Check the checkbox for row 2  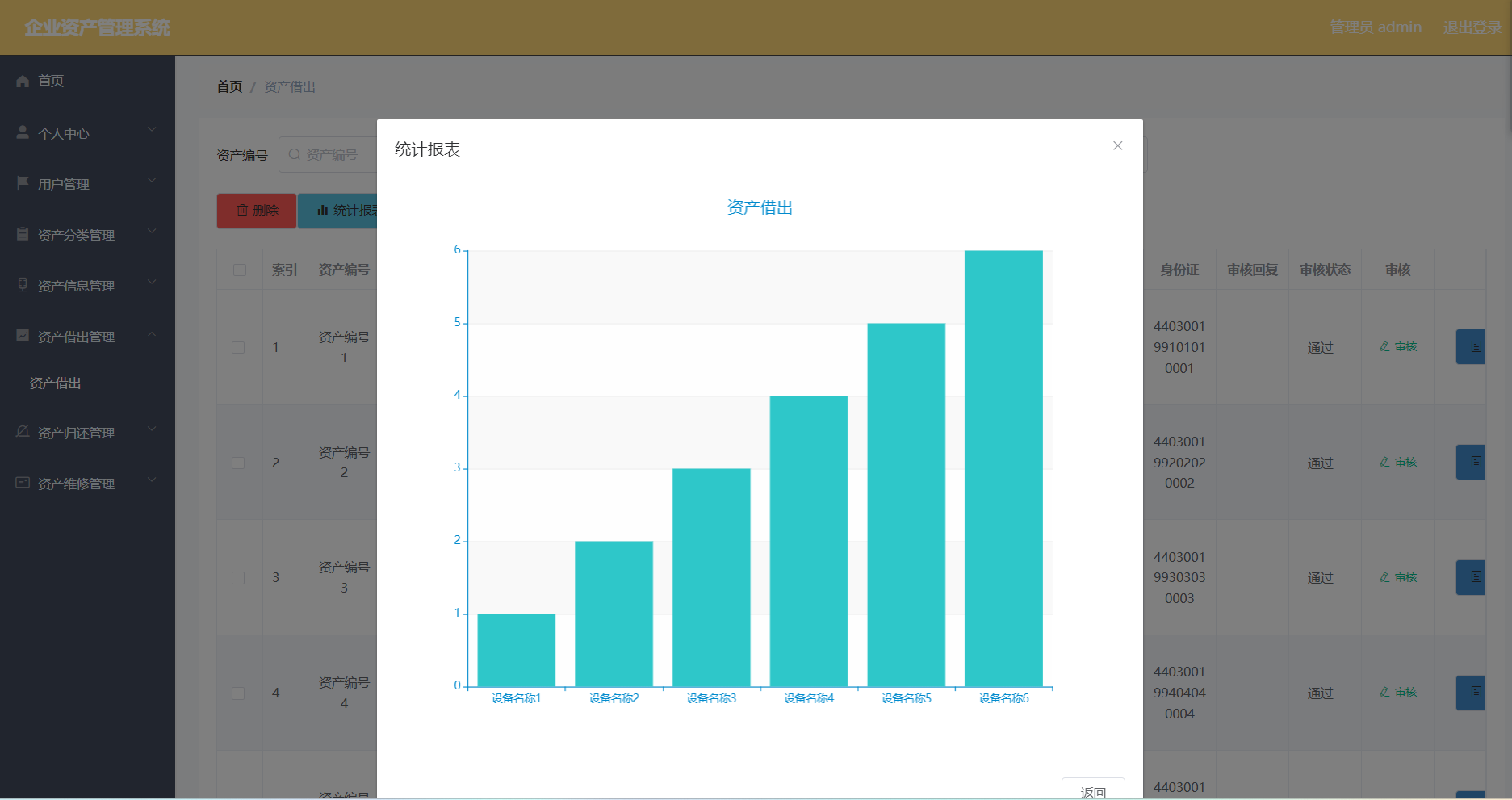tap(238, 463)
